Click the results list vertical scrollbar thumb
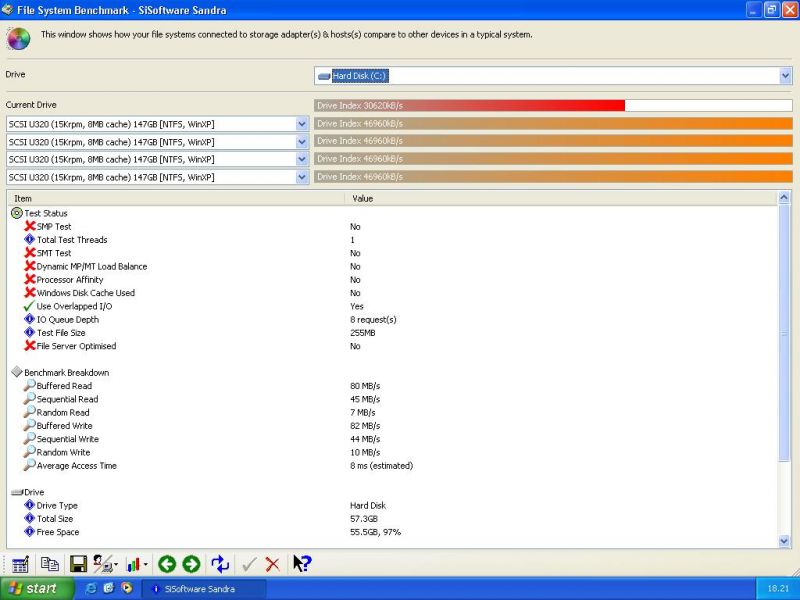This screenshot has height=600, width=800. [x=784, y=334]
